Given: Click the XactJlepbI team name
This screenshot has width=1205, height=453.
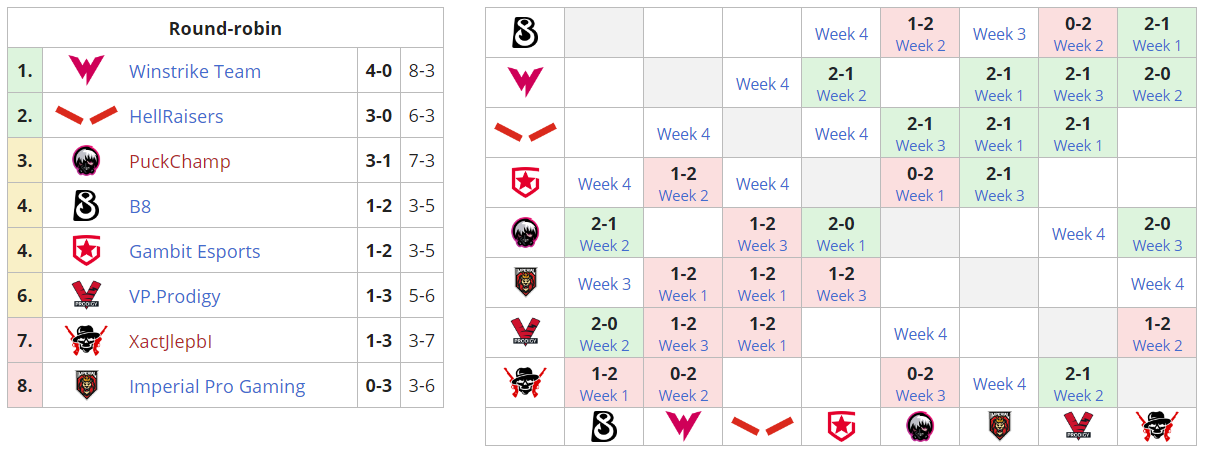Looking at the screenshot, I should (x=170, y=342).
